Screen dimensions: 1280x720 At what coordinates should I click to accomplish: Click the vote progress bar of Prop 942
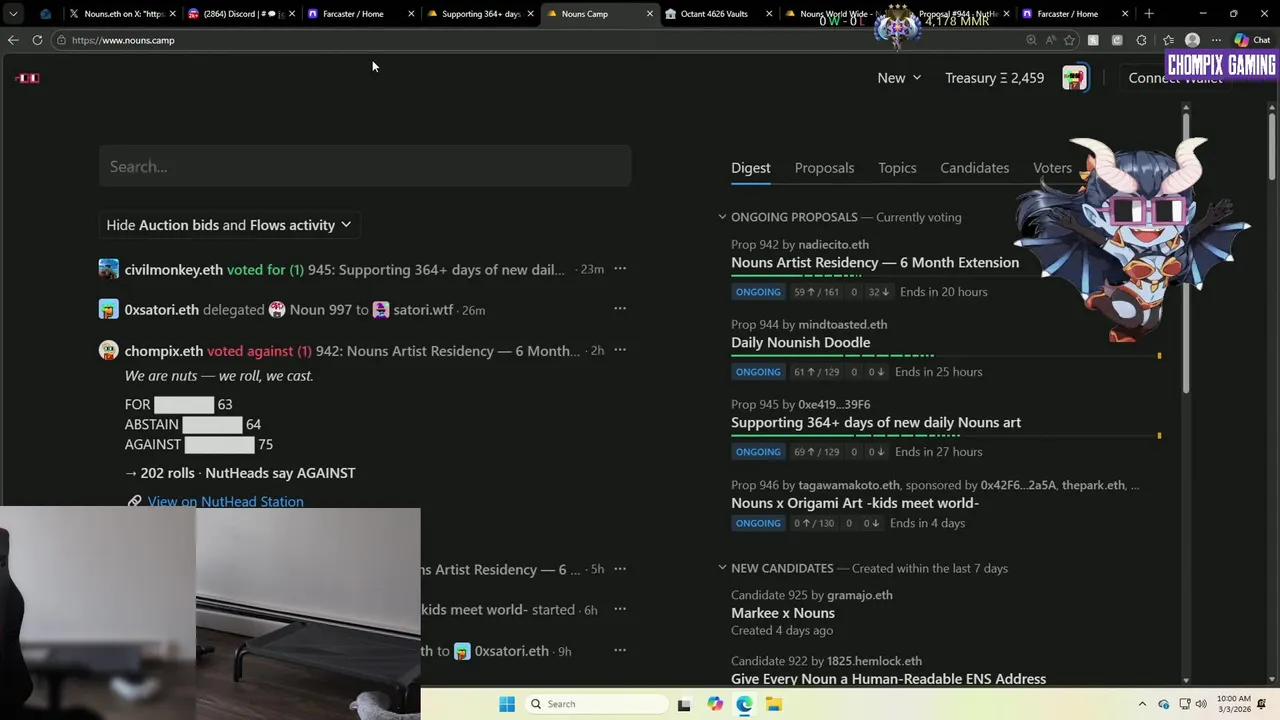(946, 275)
